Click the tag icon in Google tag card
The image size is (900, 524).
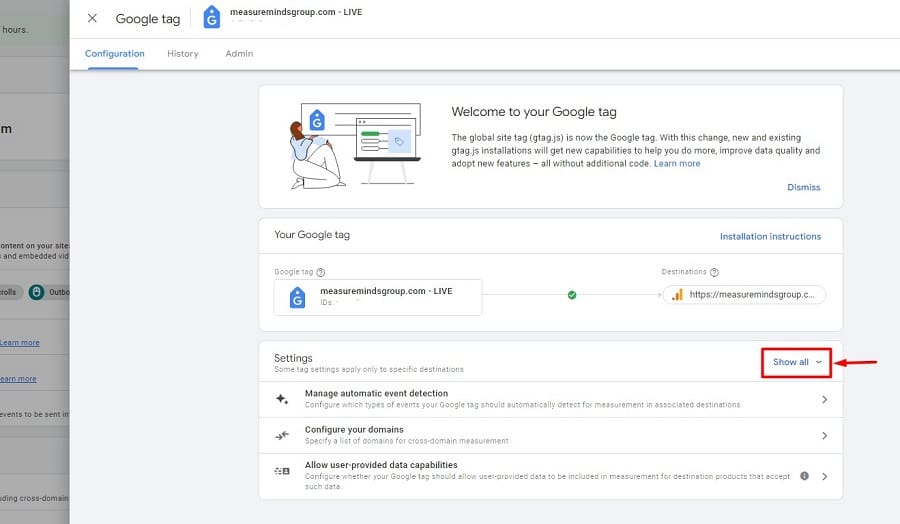pos(297,297)
